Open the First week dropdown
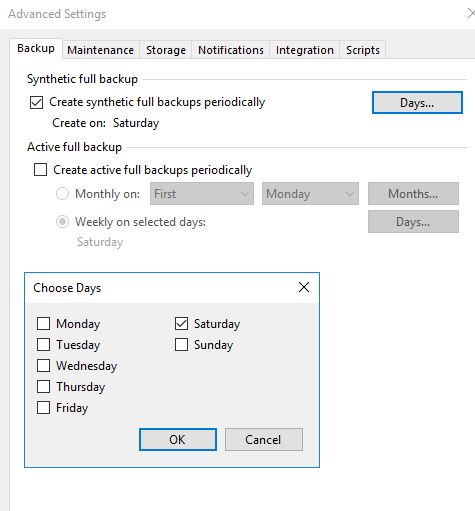This screenshot has height=511, width=475. 202,194
